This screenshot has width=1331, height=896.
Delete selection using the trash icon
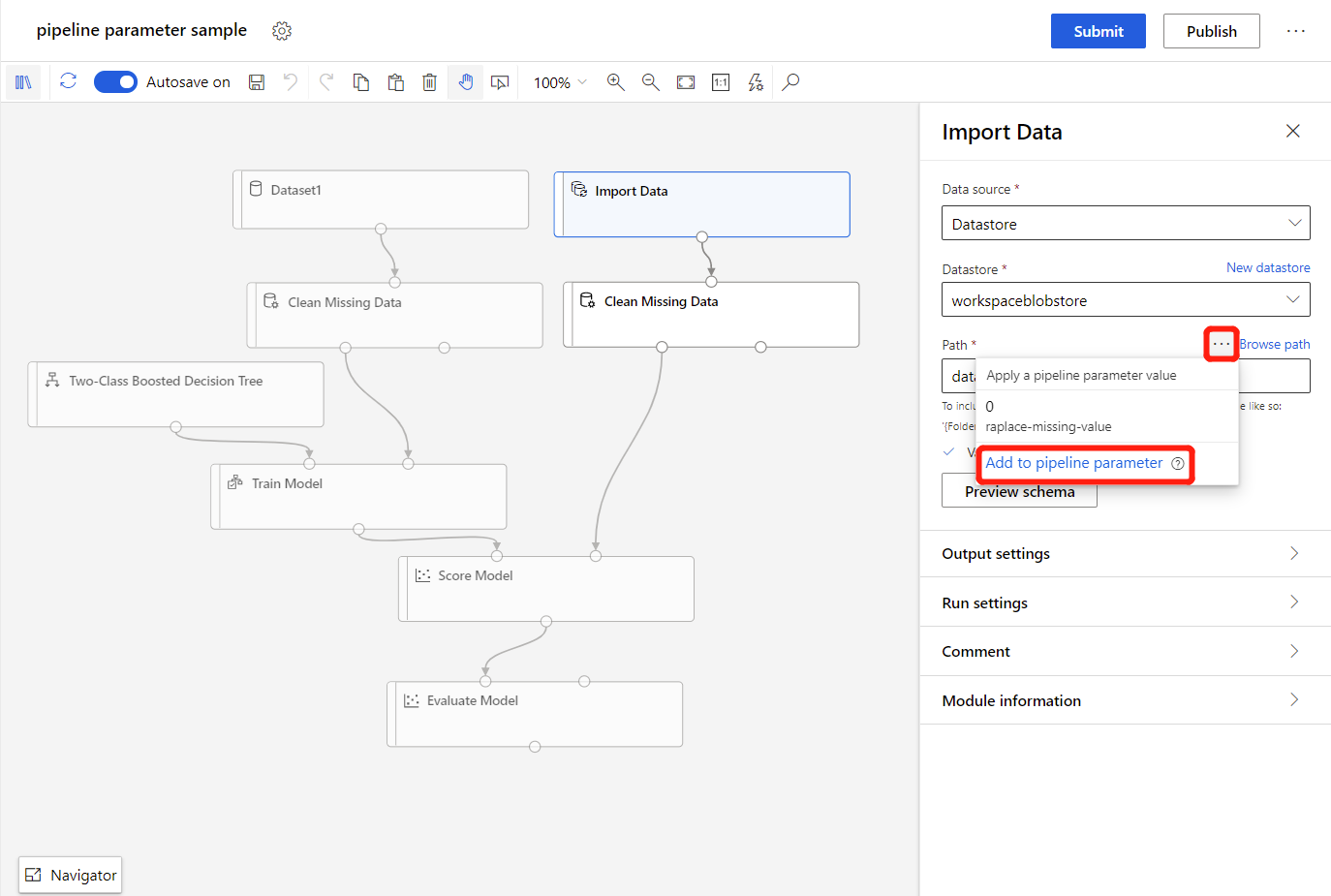click(x=429, y=82)
